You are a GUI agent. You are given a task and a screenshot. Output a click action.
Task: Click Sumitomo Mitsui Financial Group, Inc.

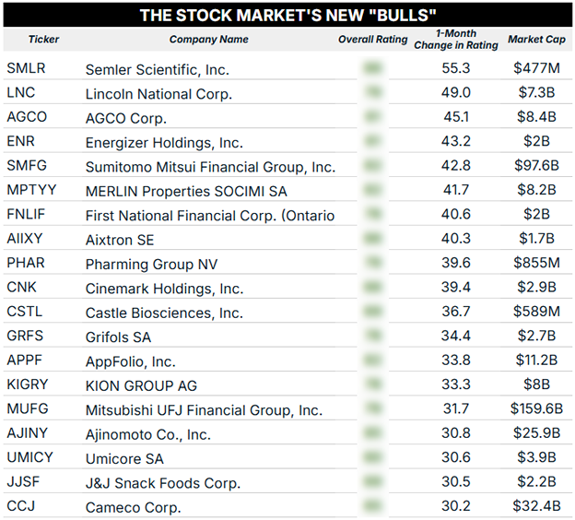[210, 167]
